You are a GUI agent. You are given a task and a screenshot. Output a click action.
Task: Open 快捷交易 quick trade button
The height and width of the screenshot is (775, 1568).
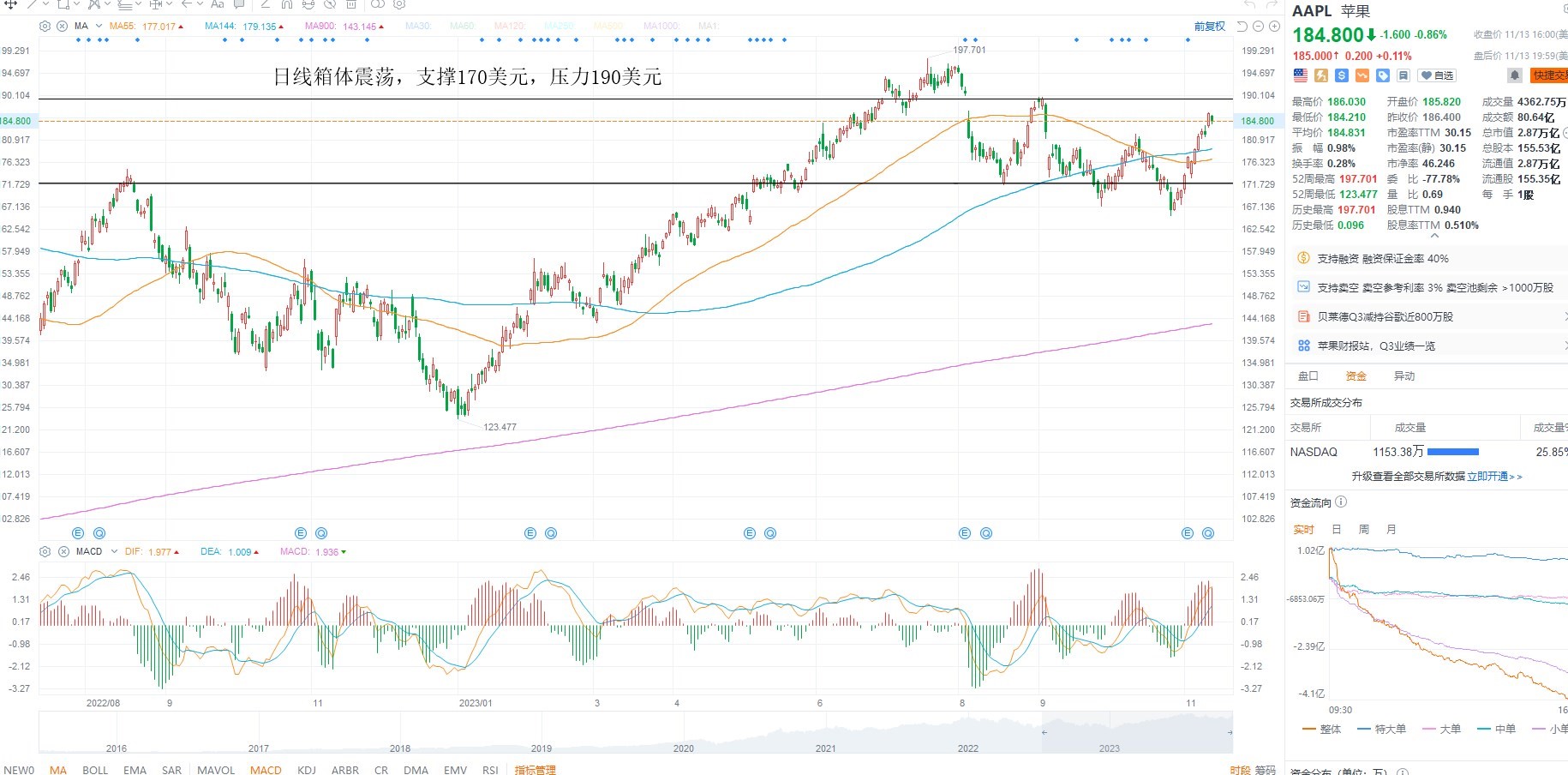(1549, 75)
